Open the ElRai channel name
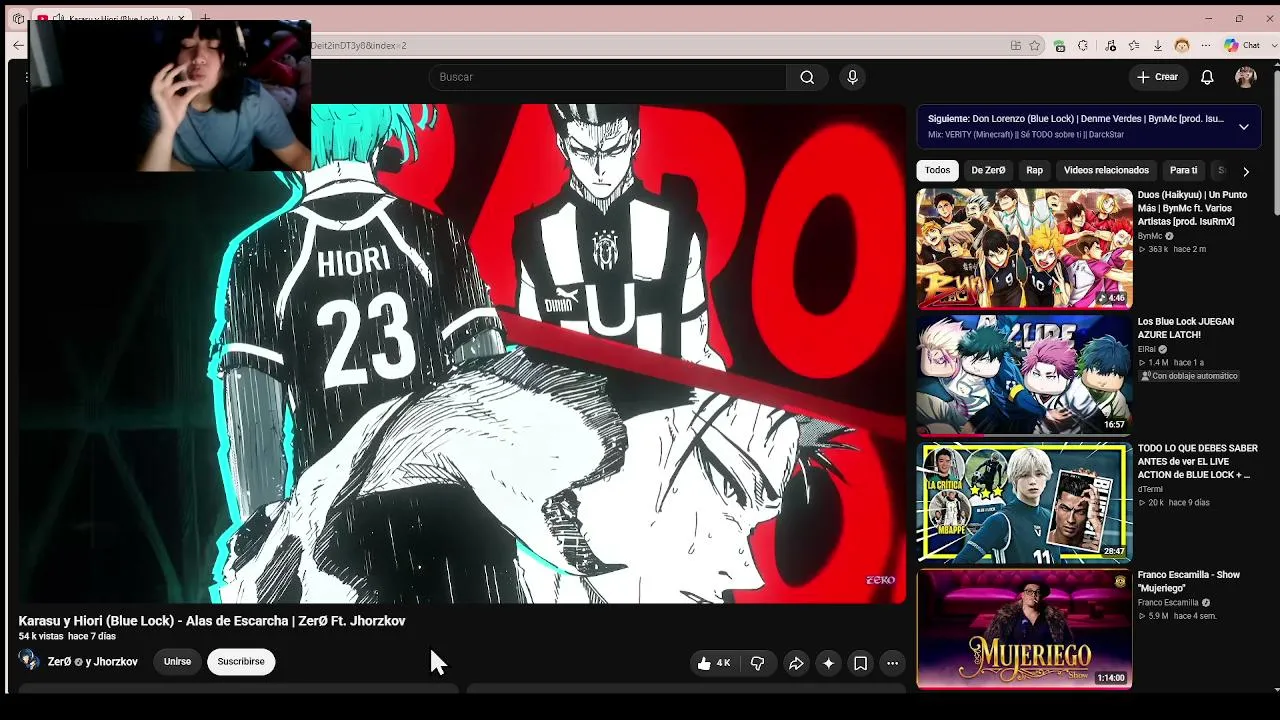The height and width of the screenshot is (720, 1280). click(x=1146, y=349)
